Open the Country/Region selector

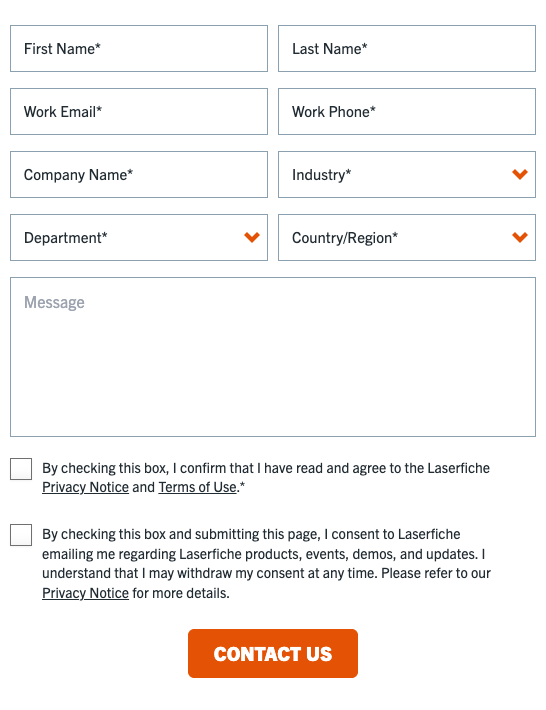coord(407,237)
